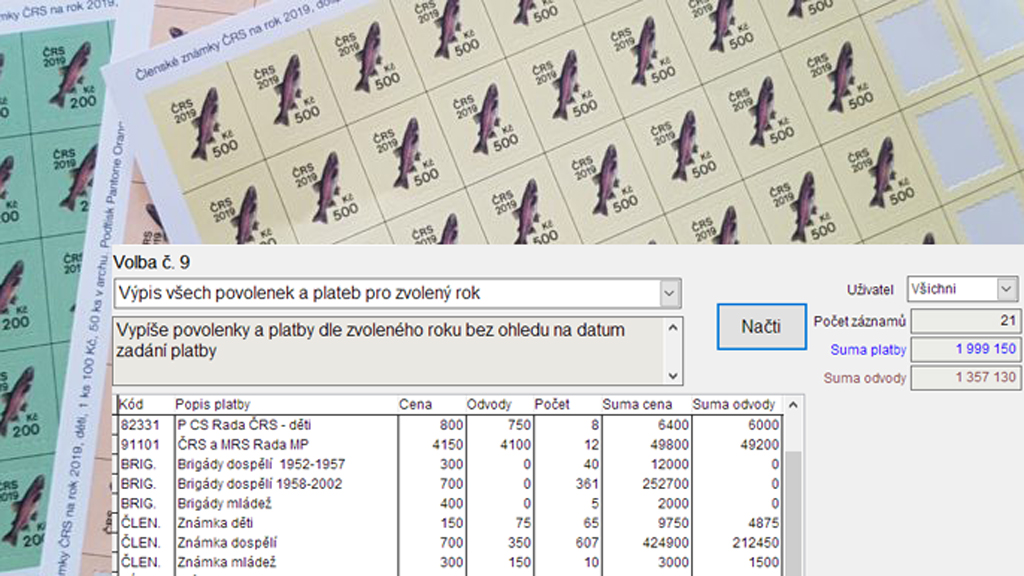
Task: Expand the Uživatel Všichni combo box
Action: coord(1006,289)
